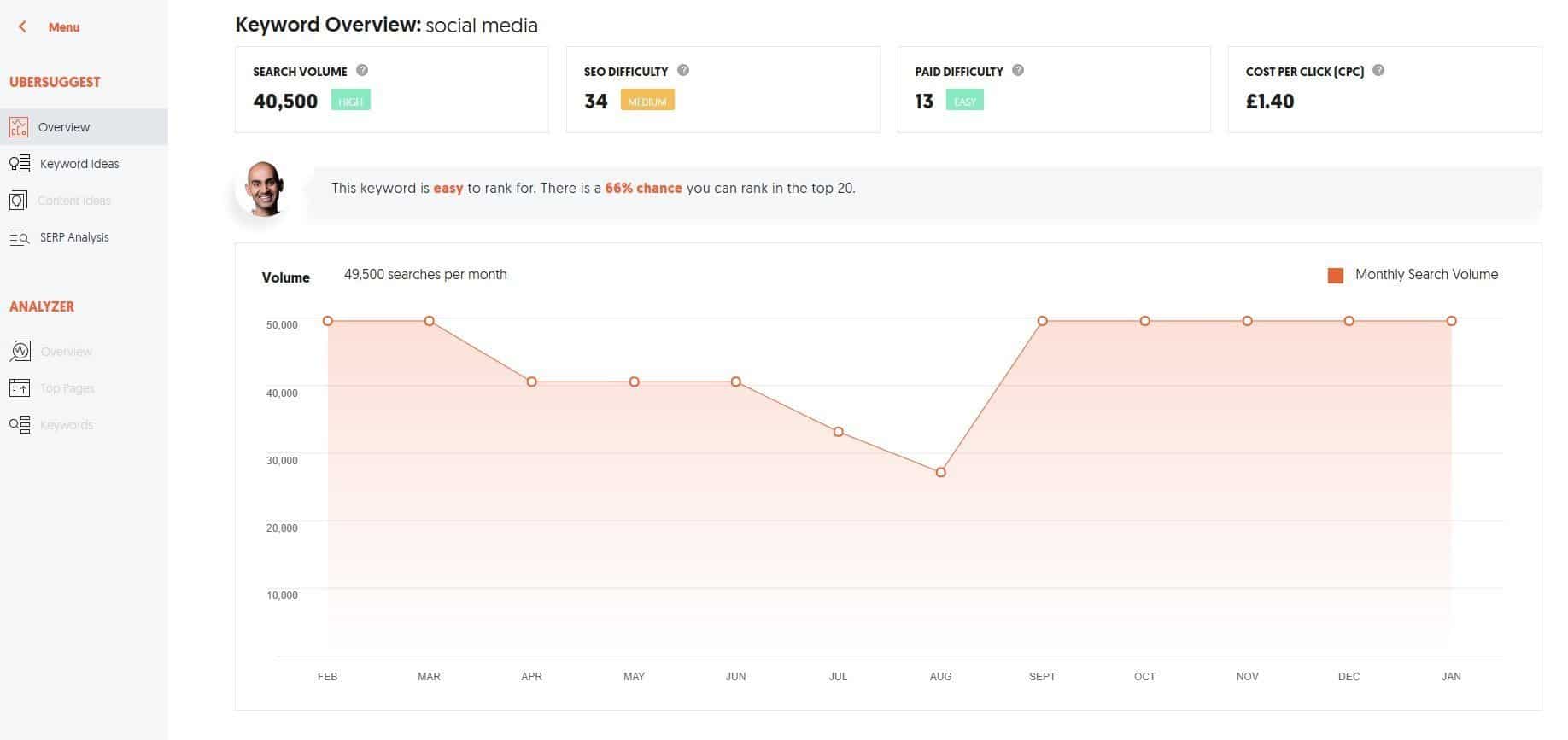1568x740 pixels.
Task: Click the Keyword Ideas lightbulb icon
Action: tap(19, 164)
